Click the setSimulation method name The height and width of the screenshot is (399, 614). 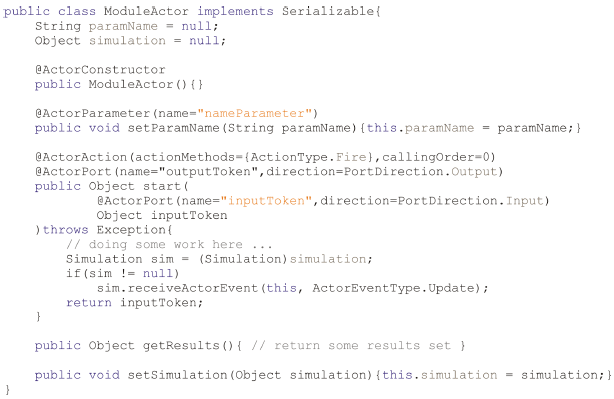click(x=177, y=375)
